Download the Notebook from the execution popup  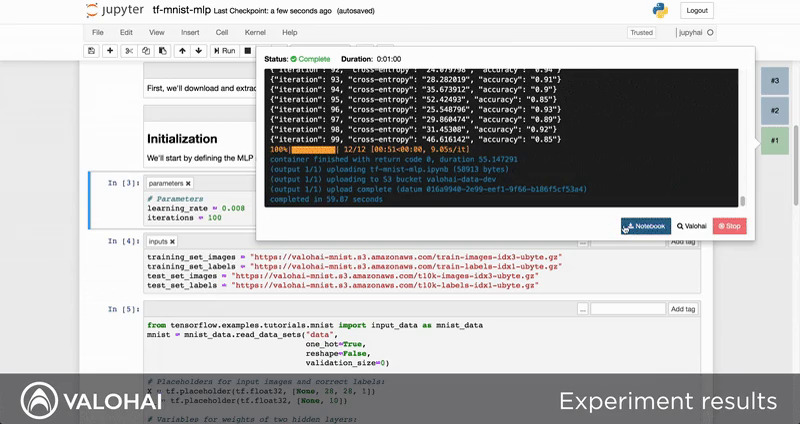[x=645, y=226]
